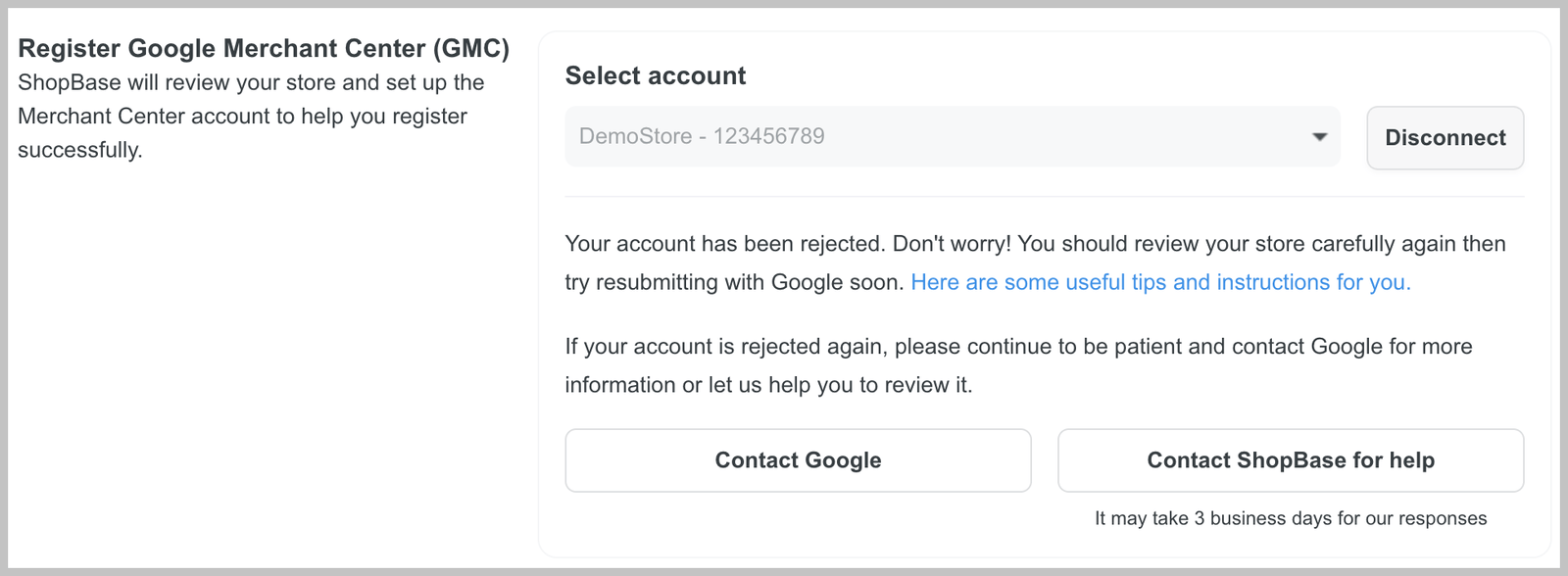Open the useful tips and instructions link
Image resolution: width=1568 pixels, height=576 pixels.
pyautogui.click(x=1160, y=283)
